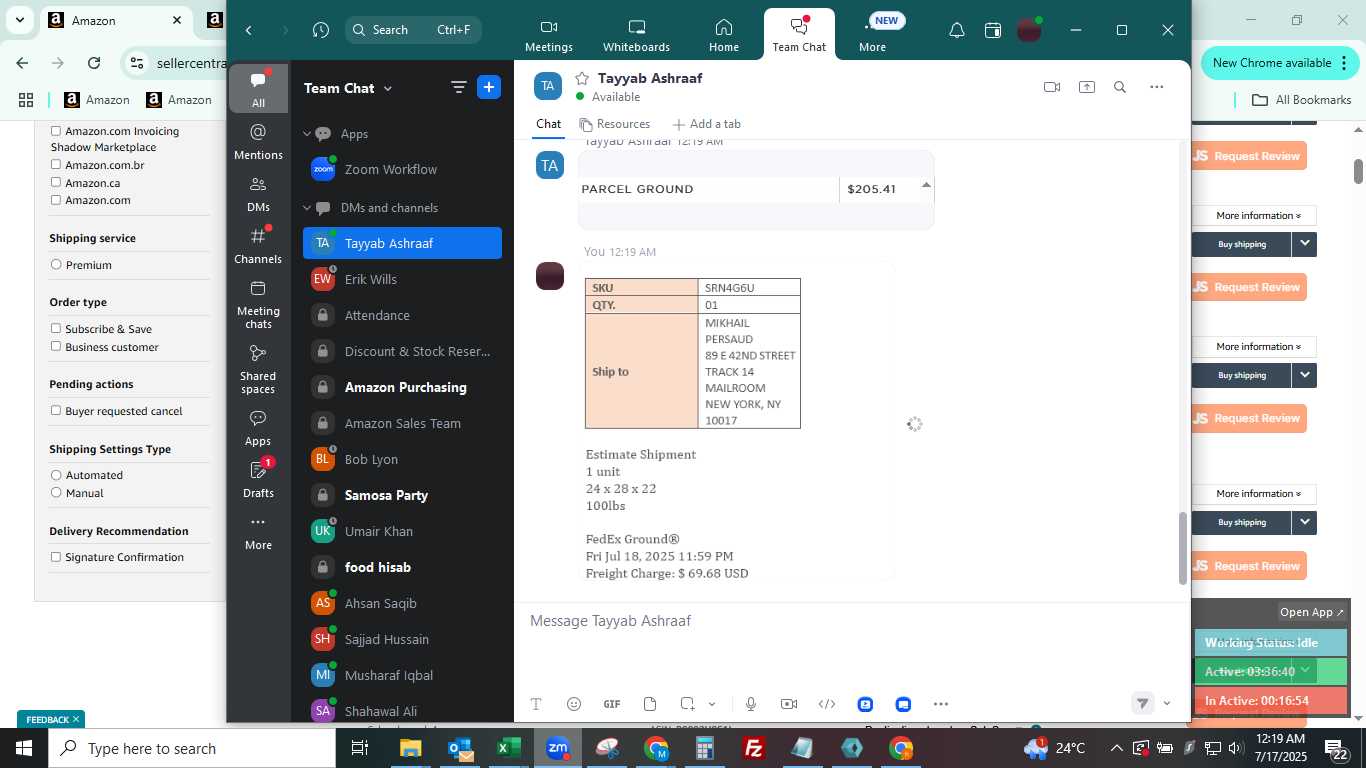
Task: Collapse the DMs and channels section
Action: [308, 208]
